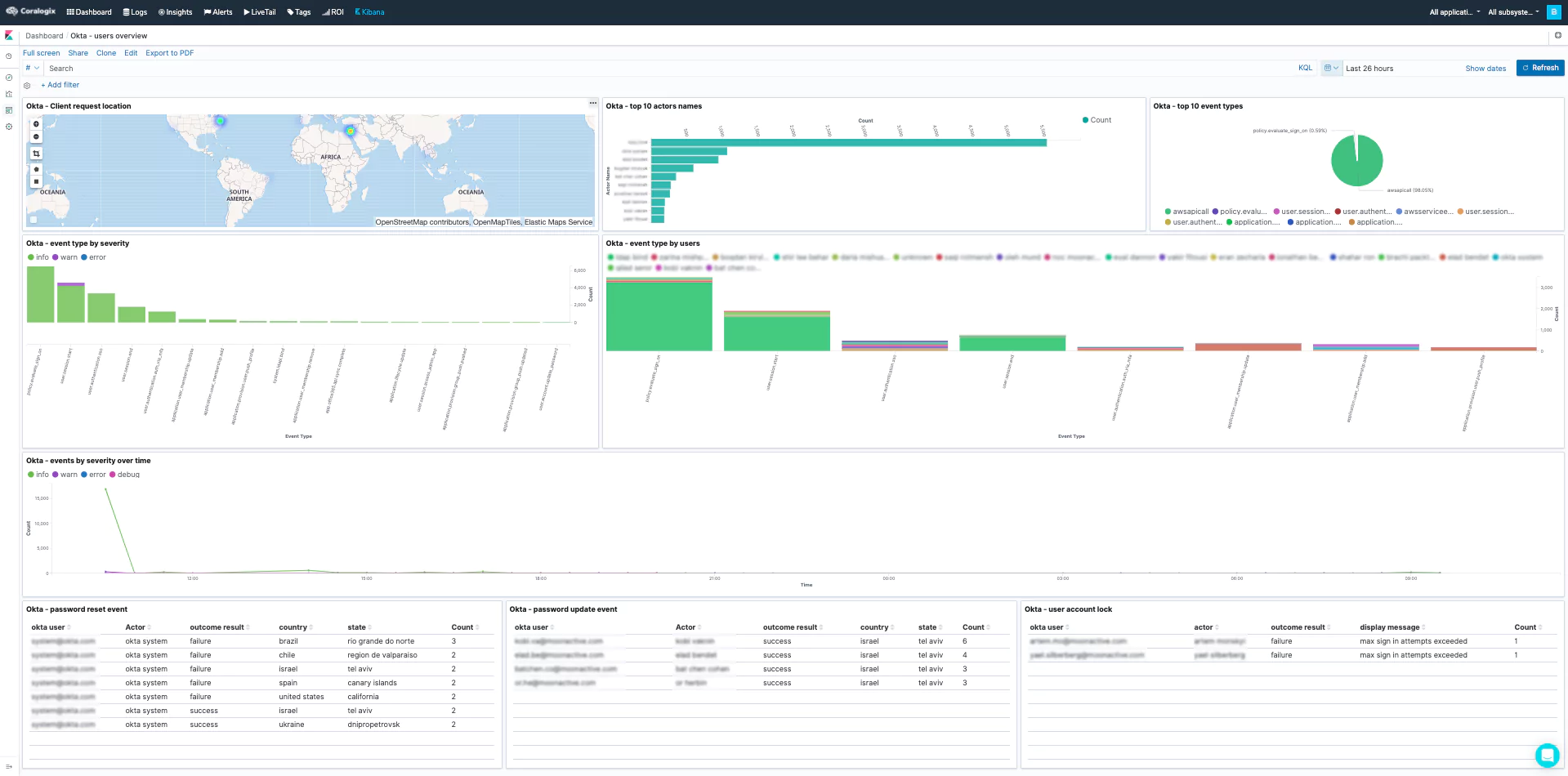Open filter options gear beside Add filter
The width and height of the screenshot is (1568, 776).
(27, 85)
